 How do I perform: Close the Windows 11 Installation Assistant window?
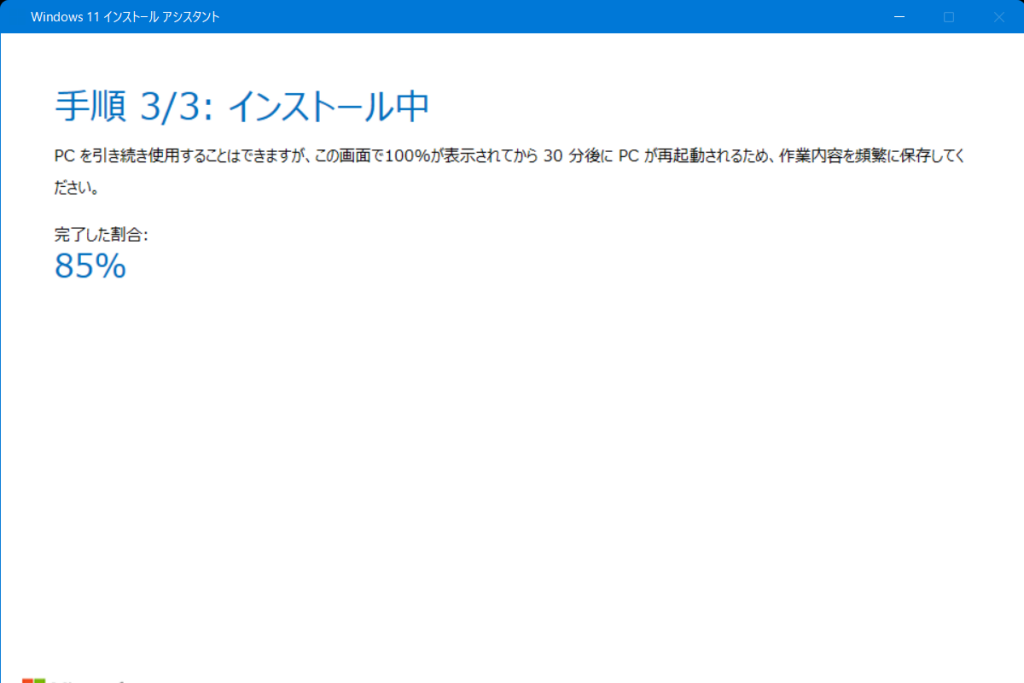(x=999, y=17)
